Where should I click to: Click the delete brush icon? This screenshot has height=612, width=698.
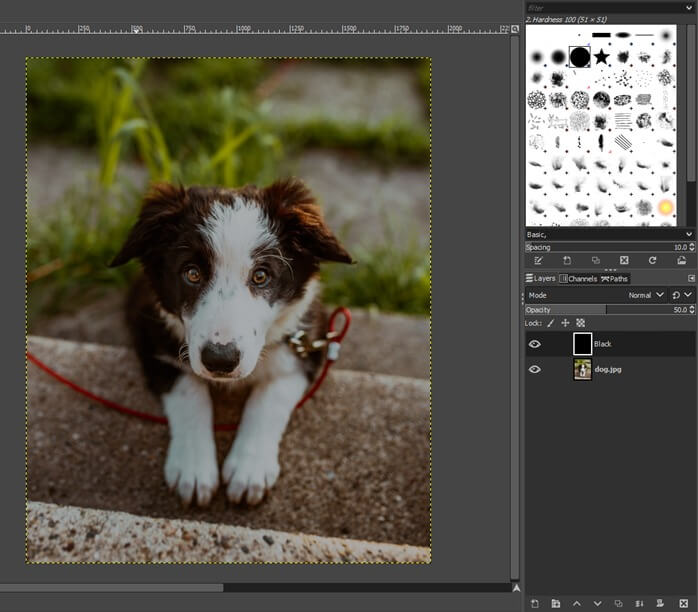pos(624,260)
